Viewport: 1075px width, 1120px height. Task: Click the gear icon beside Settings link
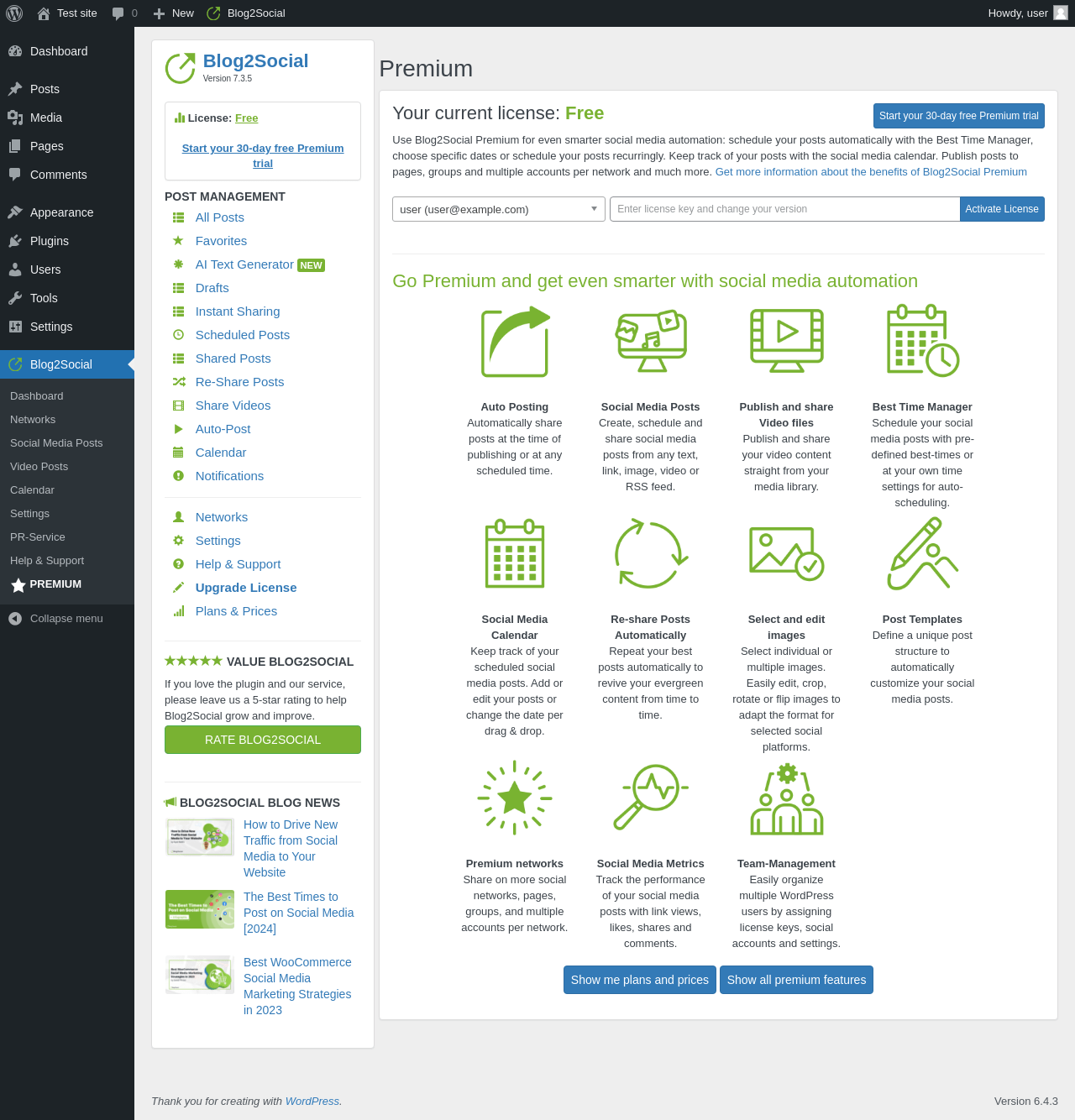click(178, 541)
